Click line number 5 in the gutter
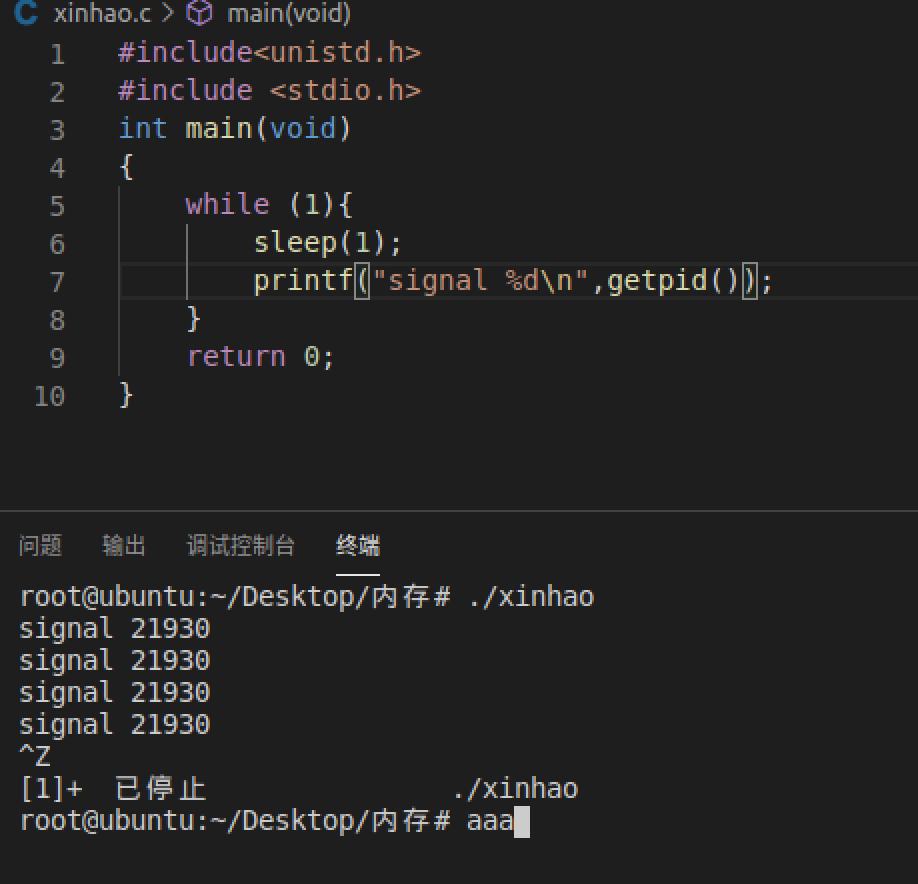 pos(57,206)
